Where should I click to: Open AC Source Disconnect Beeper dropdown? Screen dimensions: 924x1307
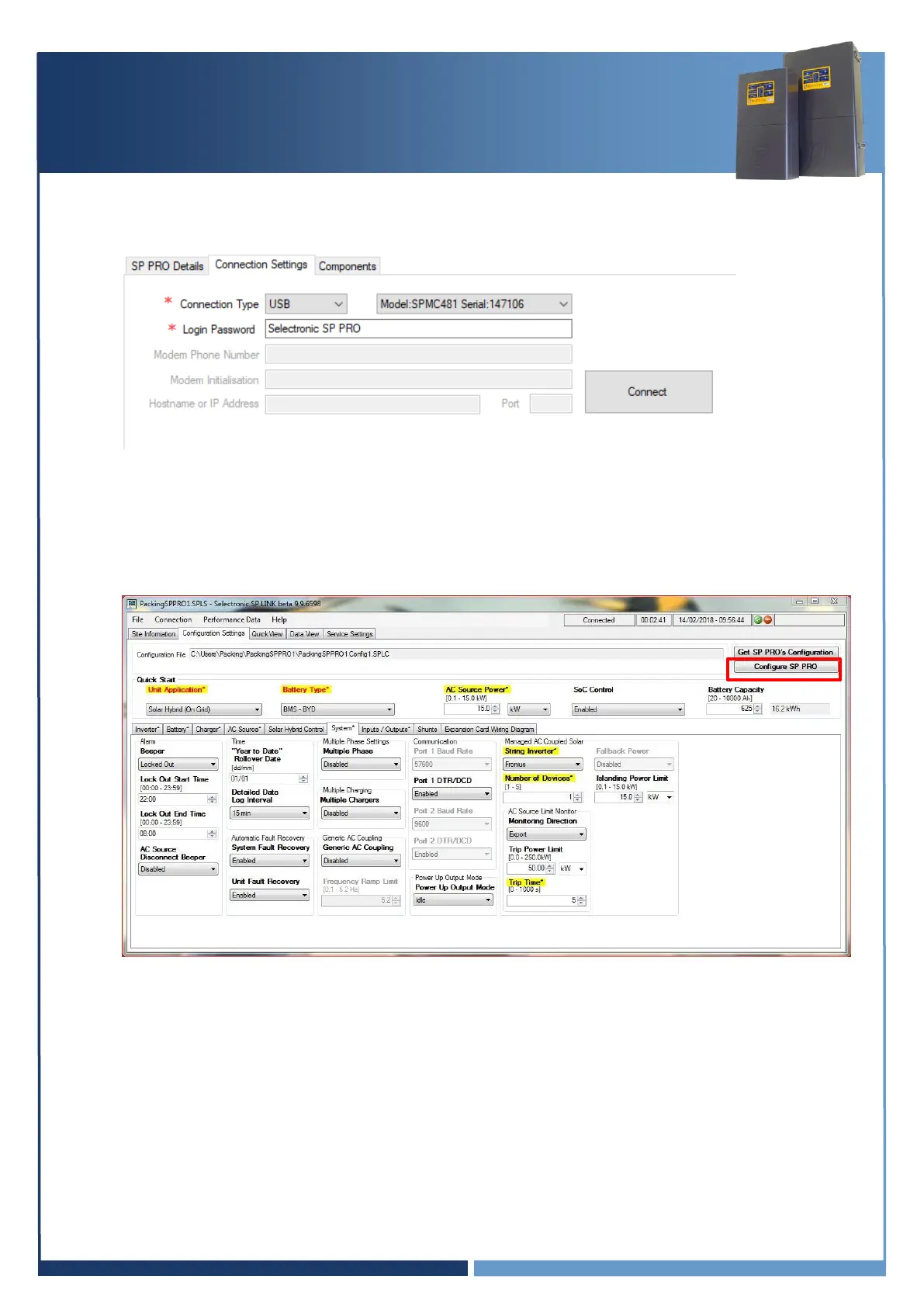tap(178, 869)
